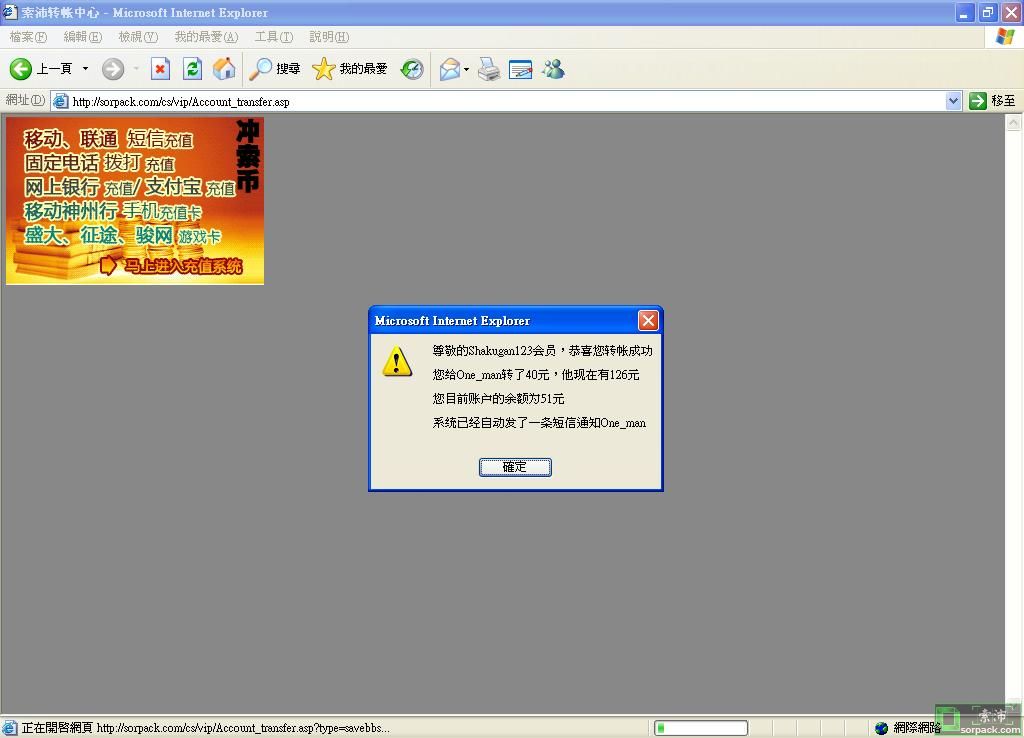Expand the Mail button dropdown arrow
The width and height of the screenshot is (1024, 738).
466,69
